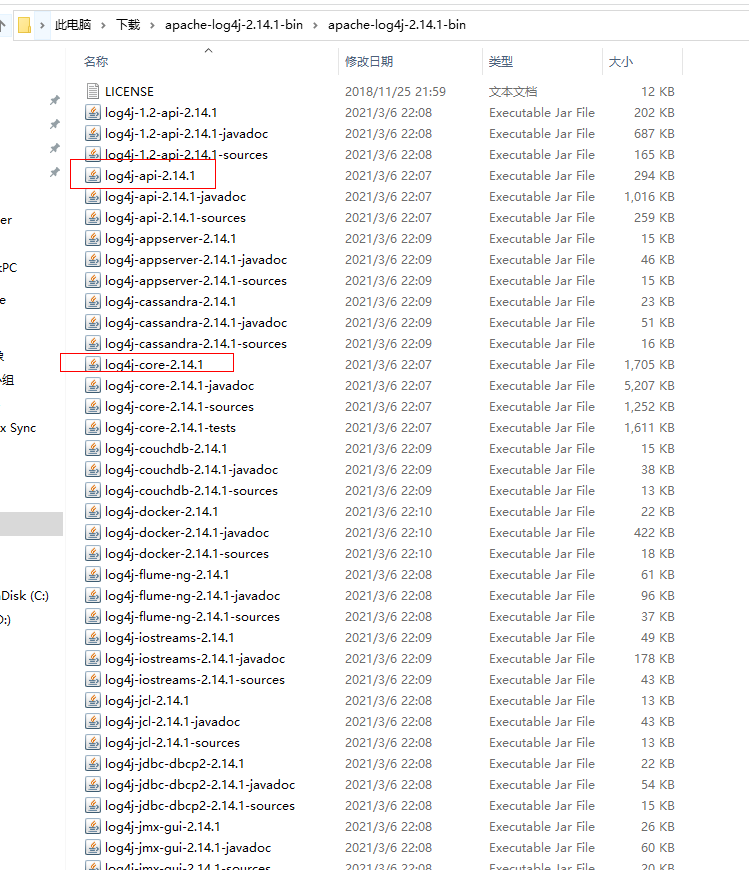Click the 2018/11/25 21:59 date of LICENSE

pyautogui.click(x=395, y=92)
